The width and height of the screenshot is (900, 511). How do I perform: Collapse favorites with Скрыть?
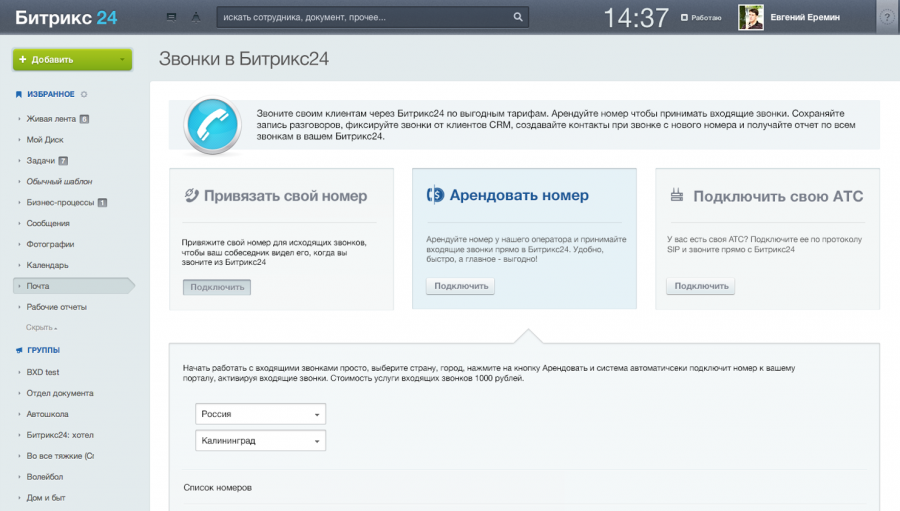click(41, 327)
